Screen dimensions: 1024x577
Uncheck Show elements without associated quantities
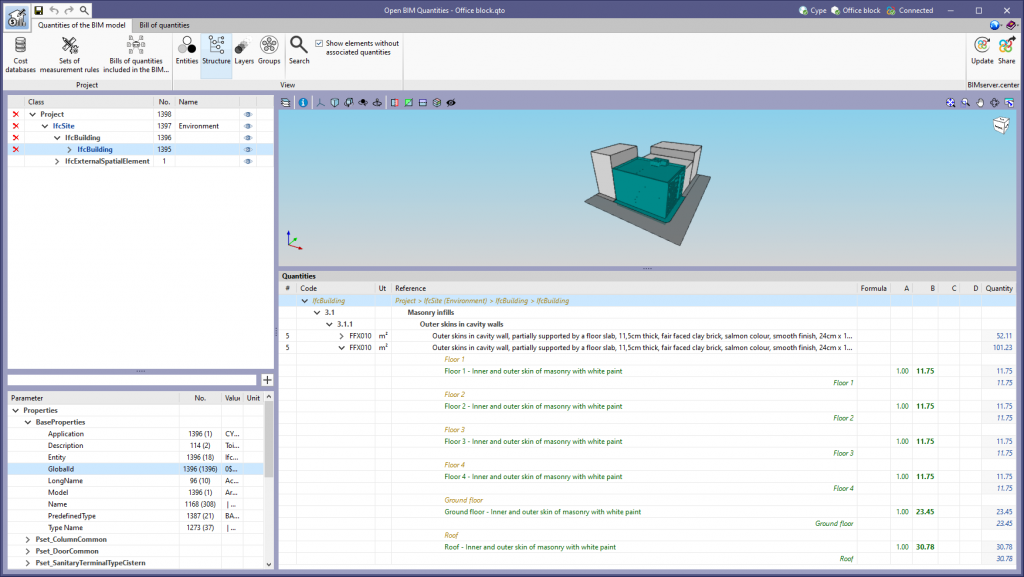[319, 44]
